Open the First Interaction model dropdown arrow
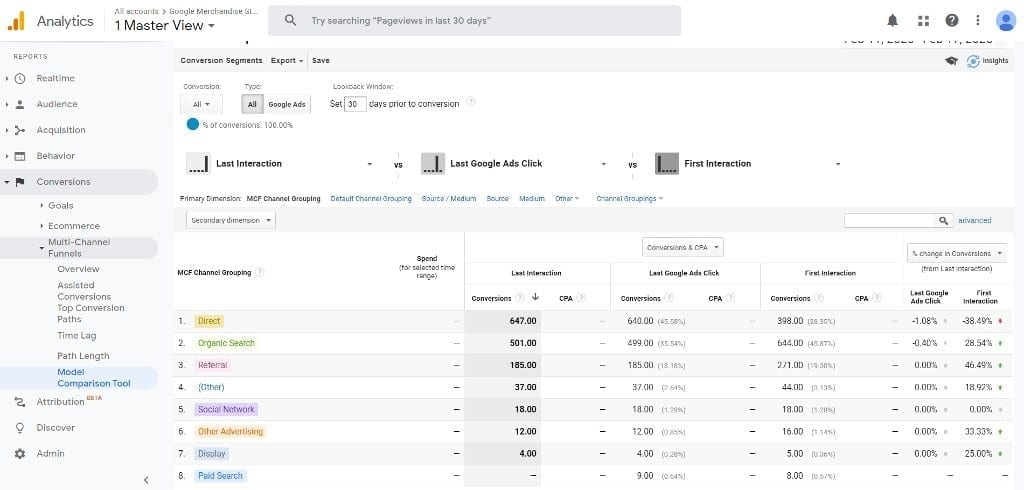1024x490 pixels. tap(838, 164)
